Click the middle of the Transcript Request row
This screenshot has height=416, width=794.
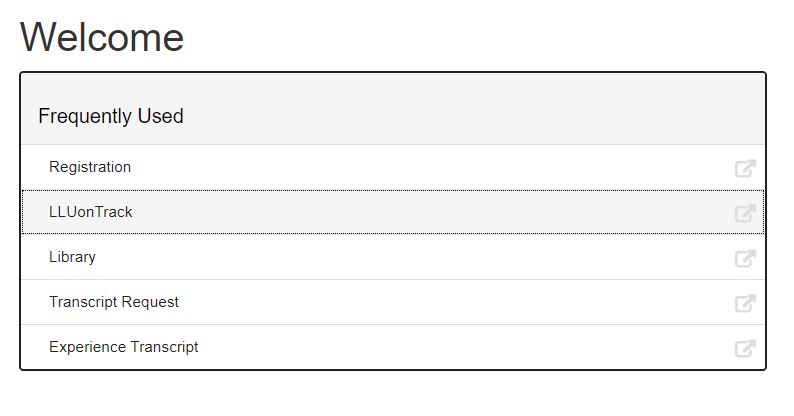coord(392,302)
